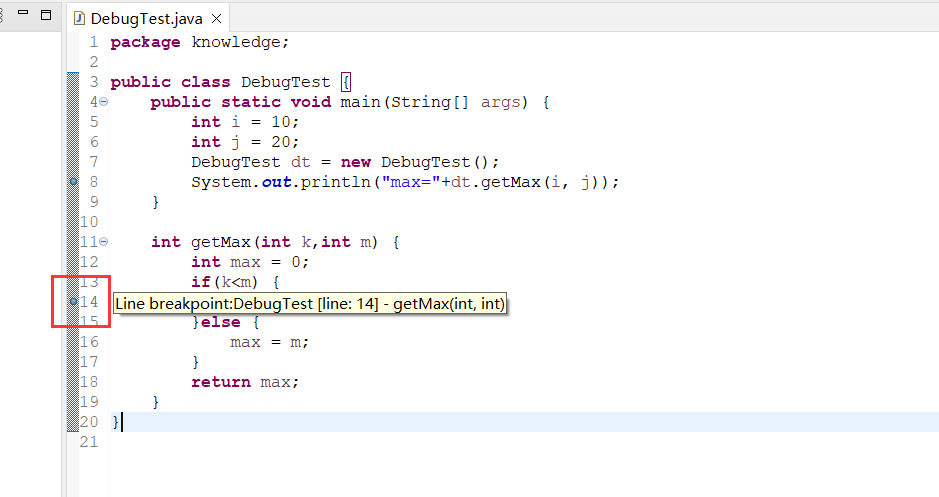Click the 'DebugTest dt = new DebugTest();' line

[345, 162]
